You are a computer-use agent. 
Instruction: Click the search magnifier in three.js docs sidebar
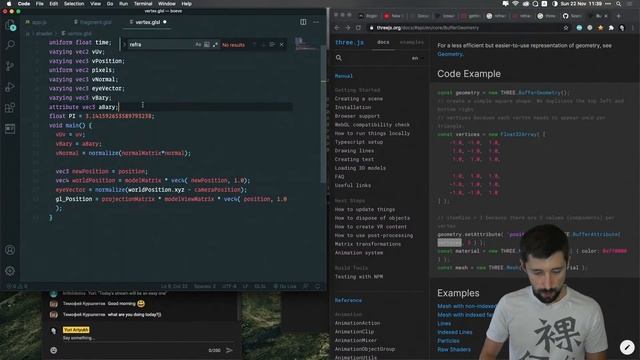pos(339,58)
